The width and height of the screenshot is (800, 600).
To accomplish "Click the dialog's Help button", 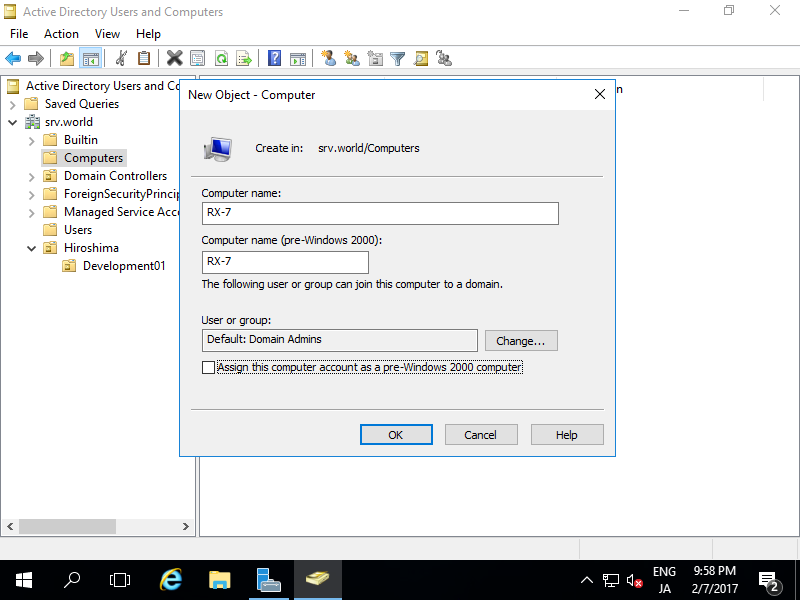I will click(x=567, y=435).
